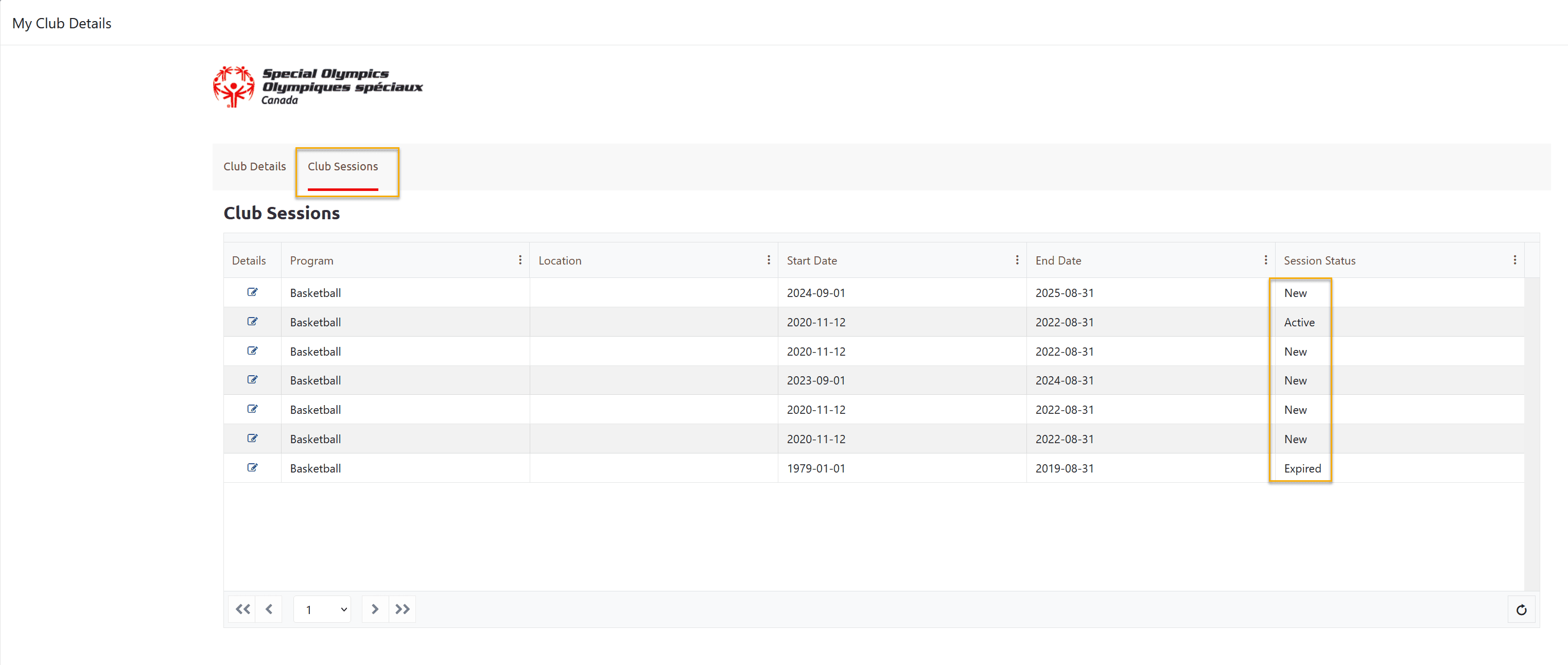Go to last page of sessions
Image resolution: width=1568 pixels, height=665 pixels.
402,609
